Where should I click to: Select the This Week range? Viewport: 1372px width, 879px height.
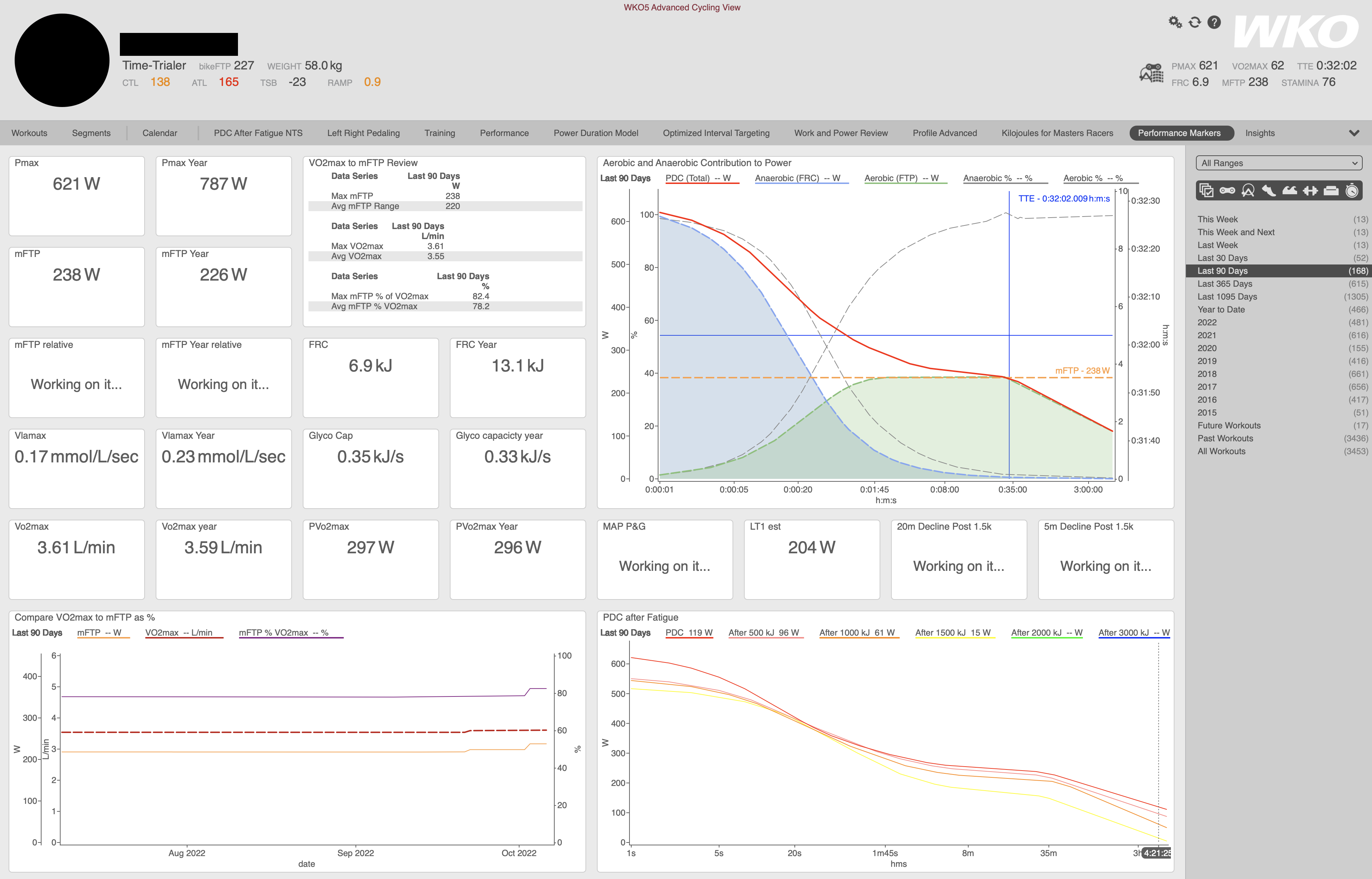(1278, 219)
